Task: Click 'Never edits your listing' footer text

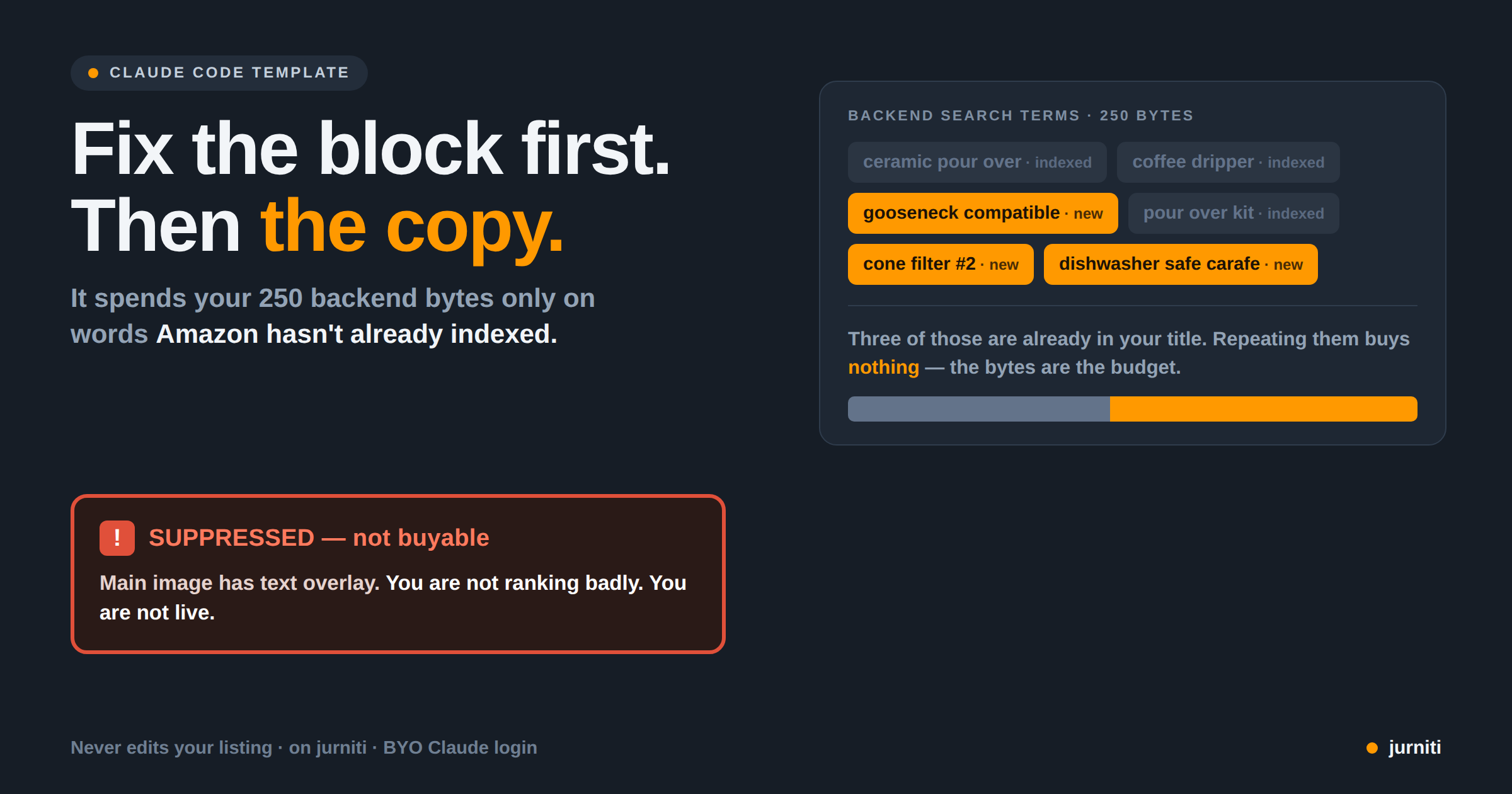Action: [x=171, y=747]
